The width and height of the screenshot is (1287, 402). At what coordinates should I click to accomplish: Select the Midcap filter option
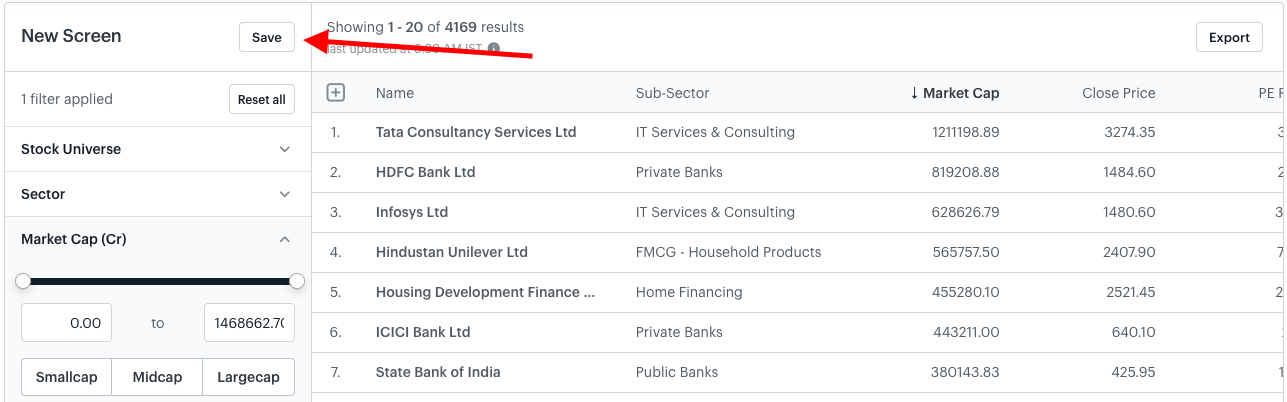tap(158, 377)
